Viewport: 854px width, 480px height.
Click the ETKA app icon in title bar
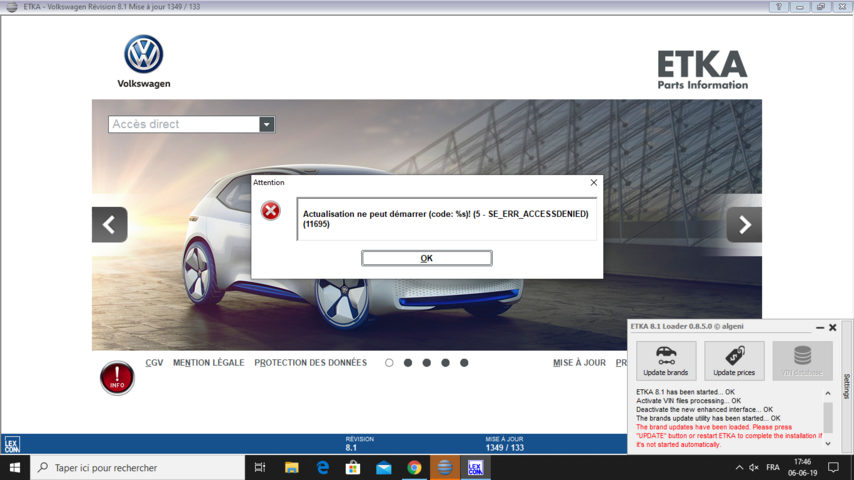[11, 7]
